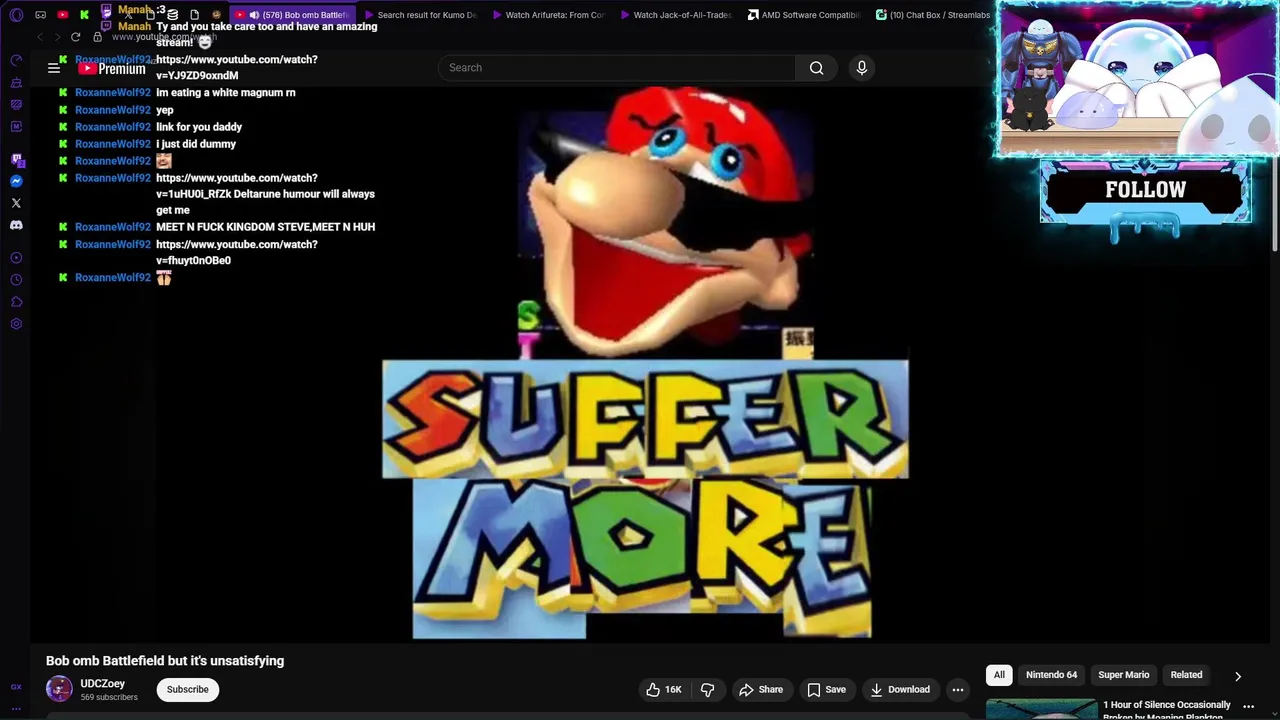
Task: Save the video to a playlist
Action: pos(826,689)
